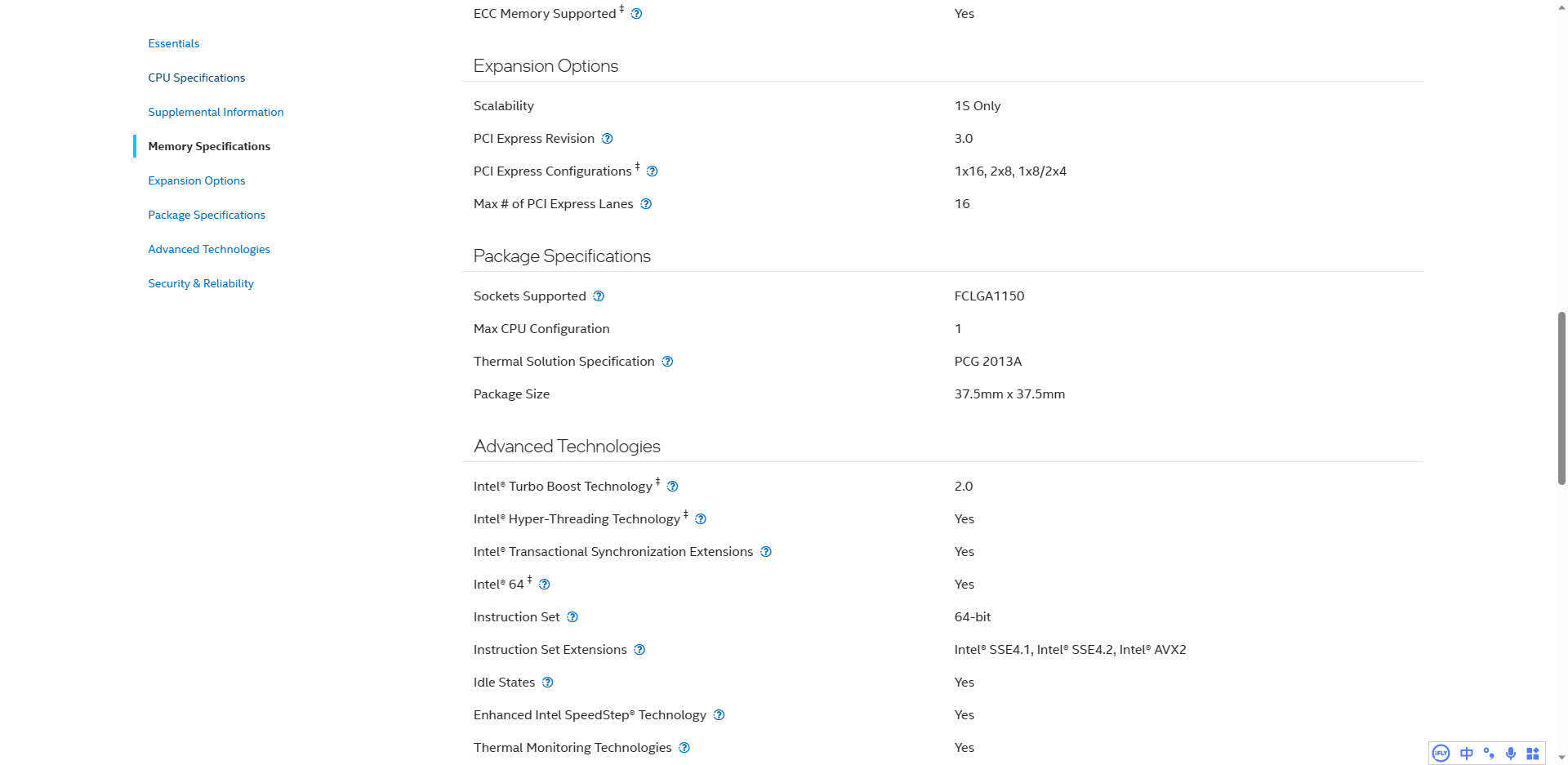The width and height of the screenshot is (1568, 765).
Task: Show help for Instruction Set Extensions
Action: [x=639, y=650]
